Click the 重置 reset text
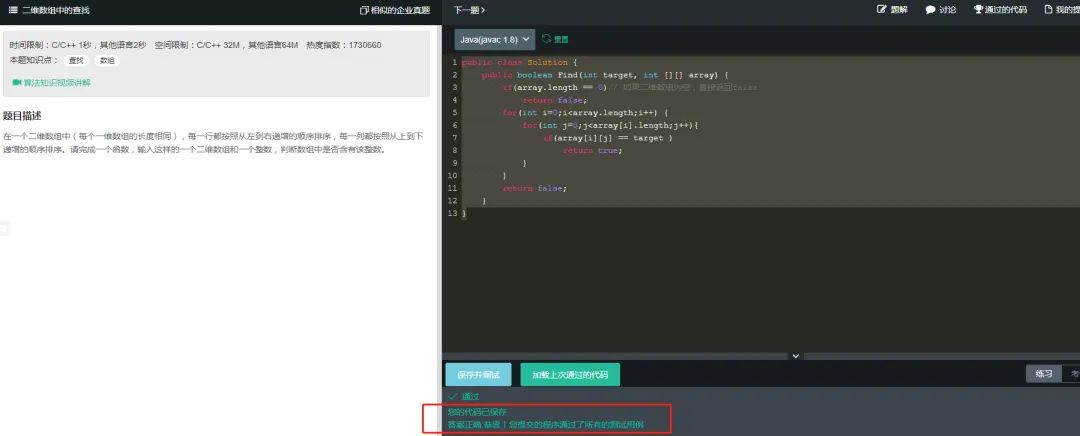The image size is (1080, 436). [x=561, y=40]
